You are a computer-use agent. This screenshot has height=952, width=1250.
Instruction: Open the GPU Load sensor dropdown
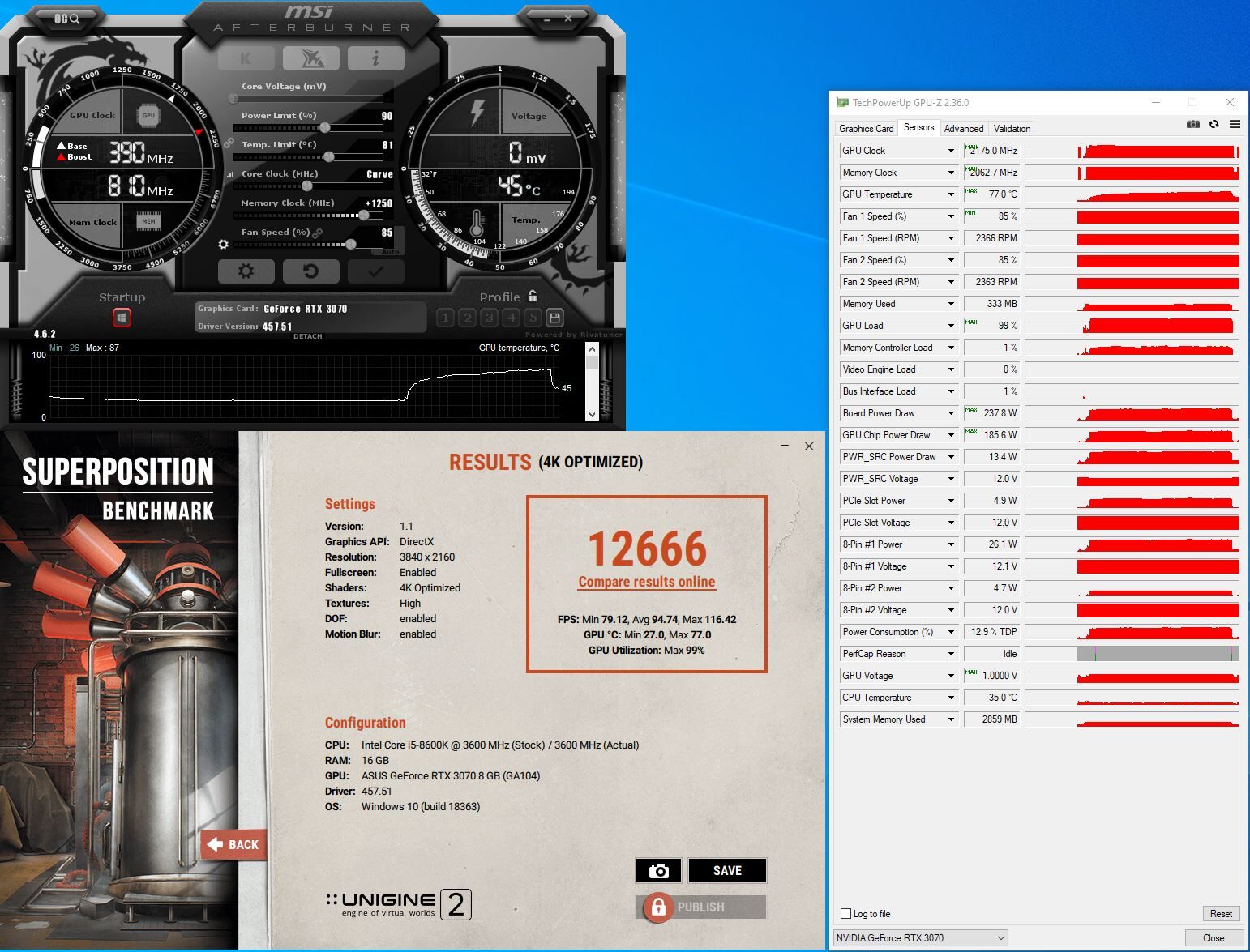coord(951,326)
